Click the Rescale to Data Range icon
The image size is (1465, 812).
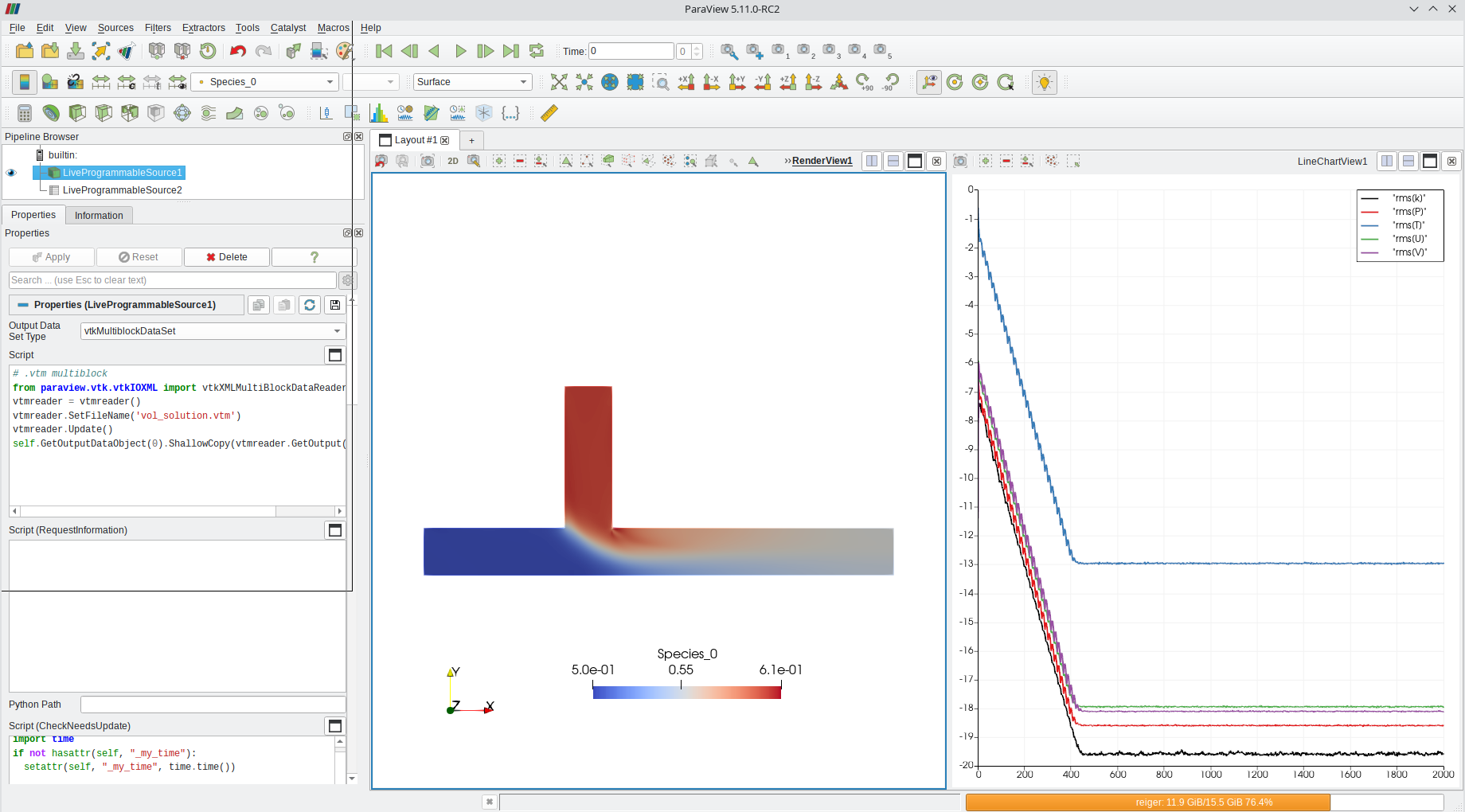coord(101,82)
